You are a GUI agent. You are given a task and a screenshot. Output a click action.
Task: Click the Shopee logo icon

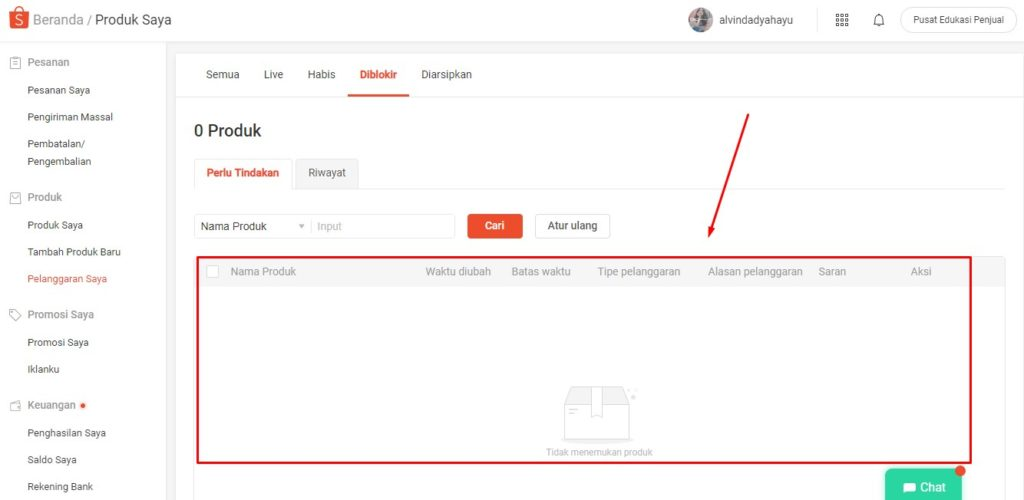pos(18,18)
